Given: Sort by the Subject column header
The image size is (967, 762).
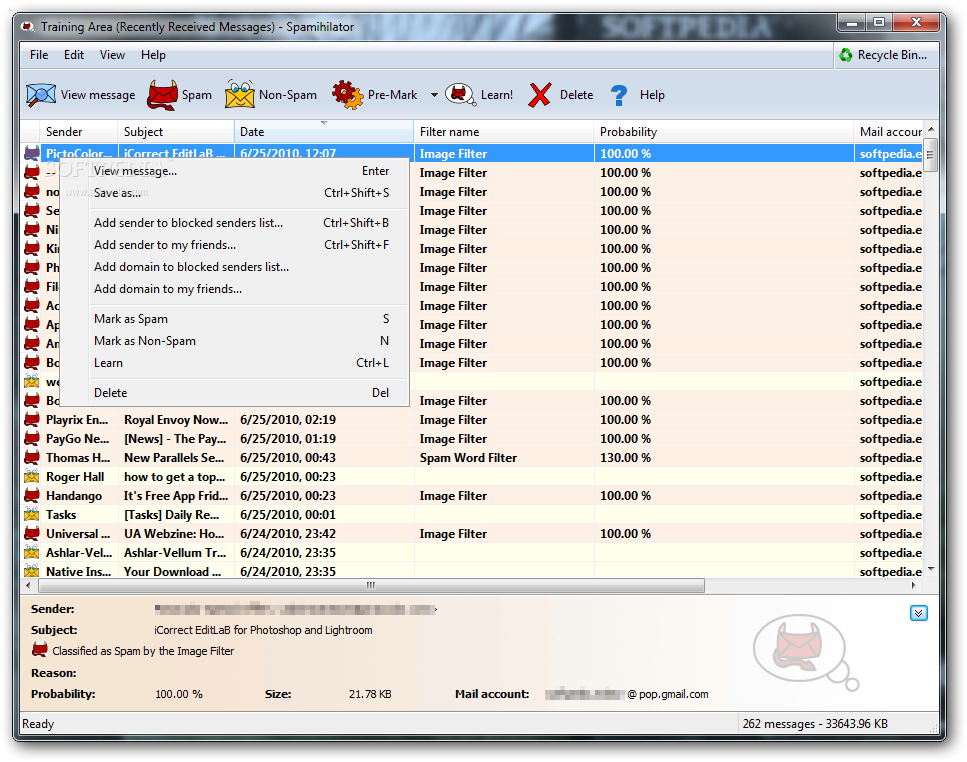Looking at the screenshot, I should (x=176, y=132).
